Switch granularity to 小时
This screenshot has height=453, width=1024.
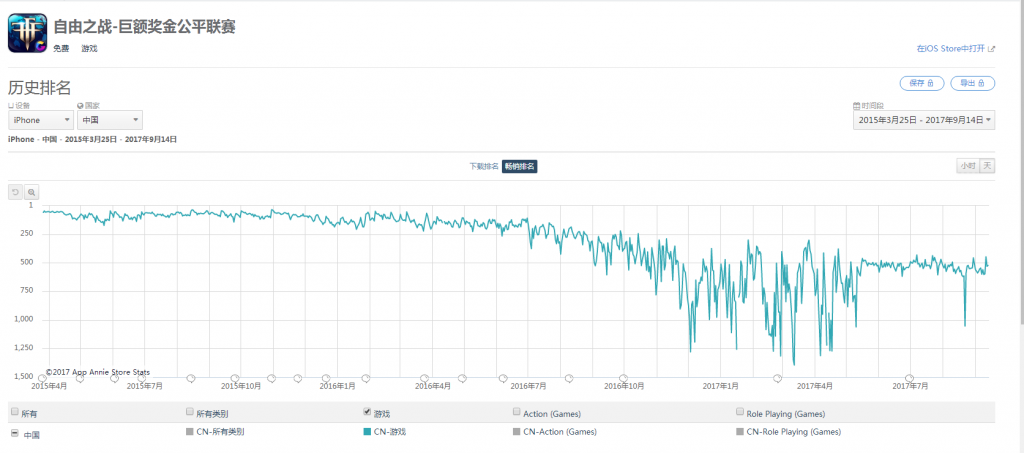coord(967,166)
